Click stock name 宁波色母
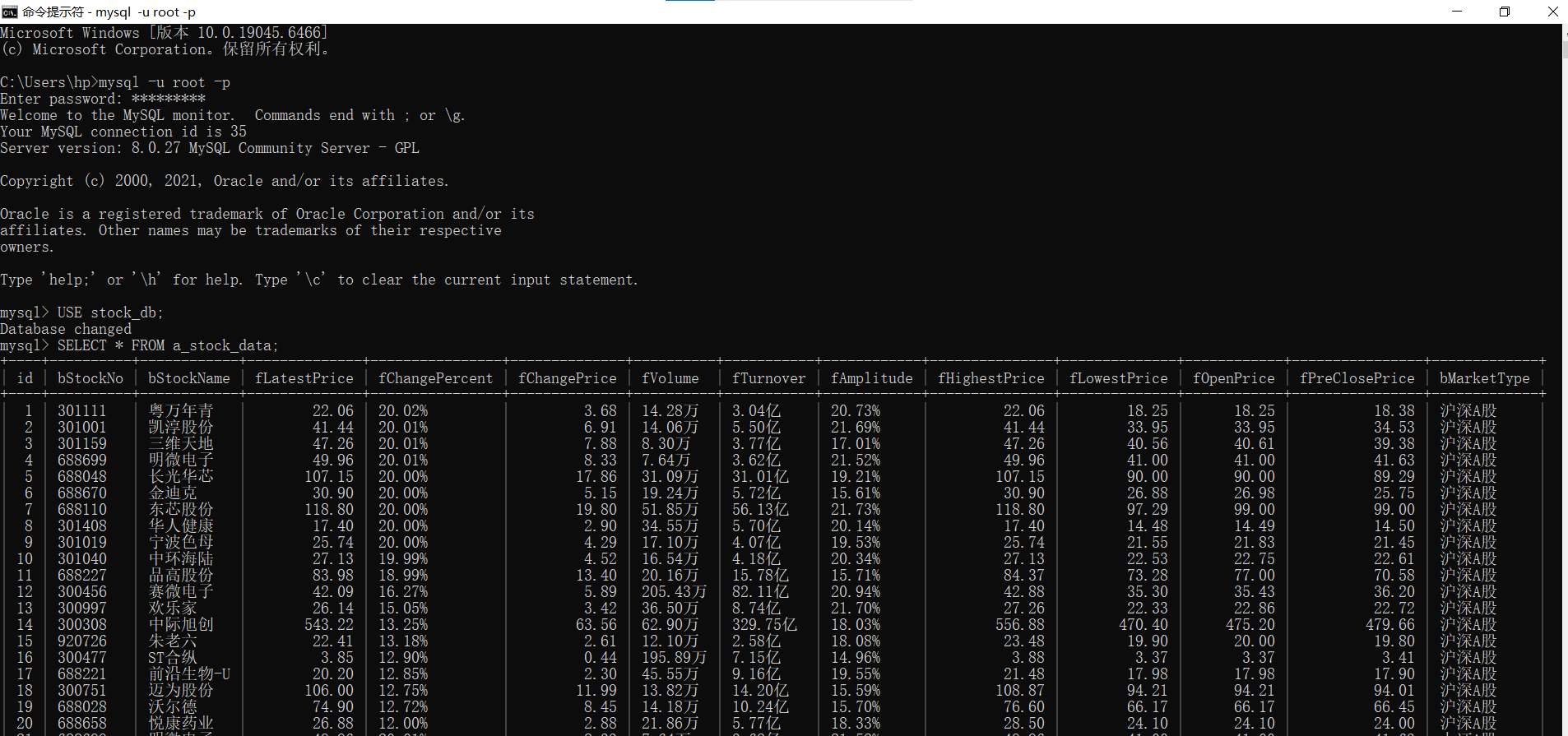The height and width of the screenshot is (736, 1568). [181, 543]
